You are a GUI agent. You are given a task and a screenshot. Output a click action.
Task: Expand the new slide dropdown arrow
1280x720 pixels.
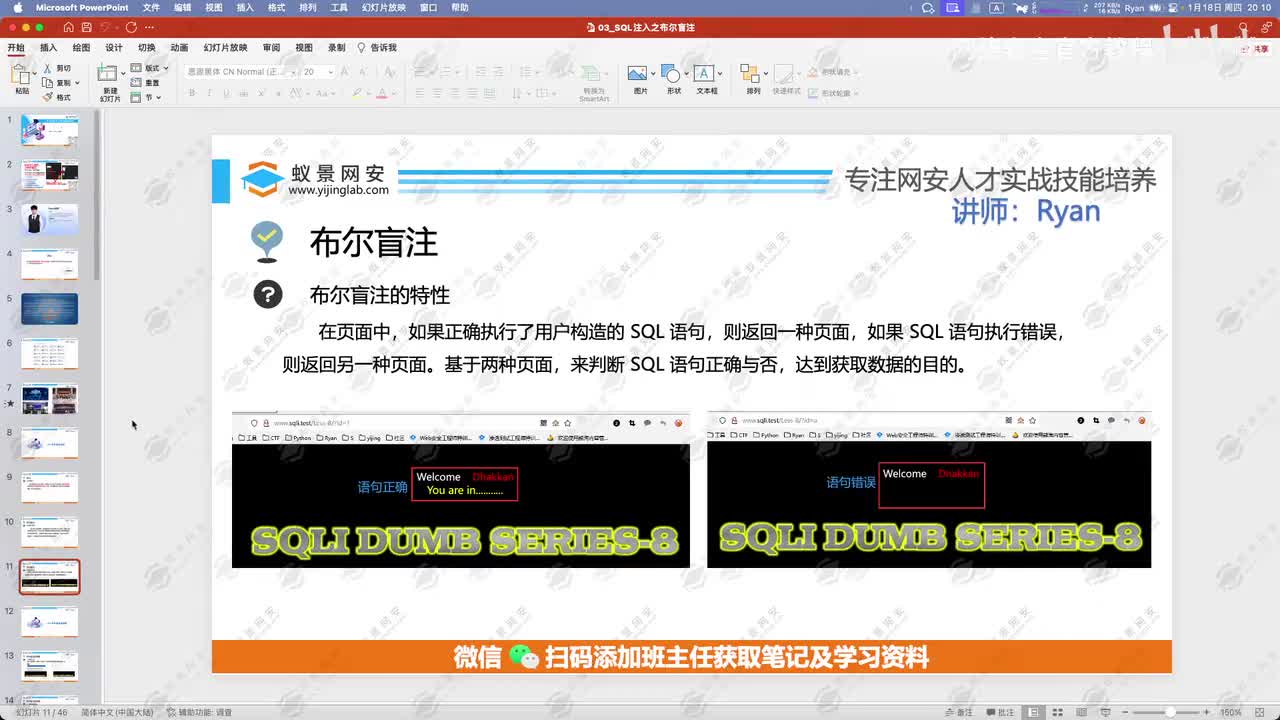point(123,72)
